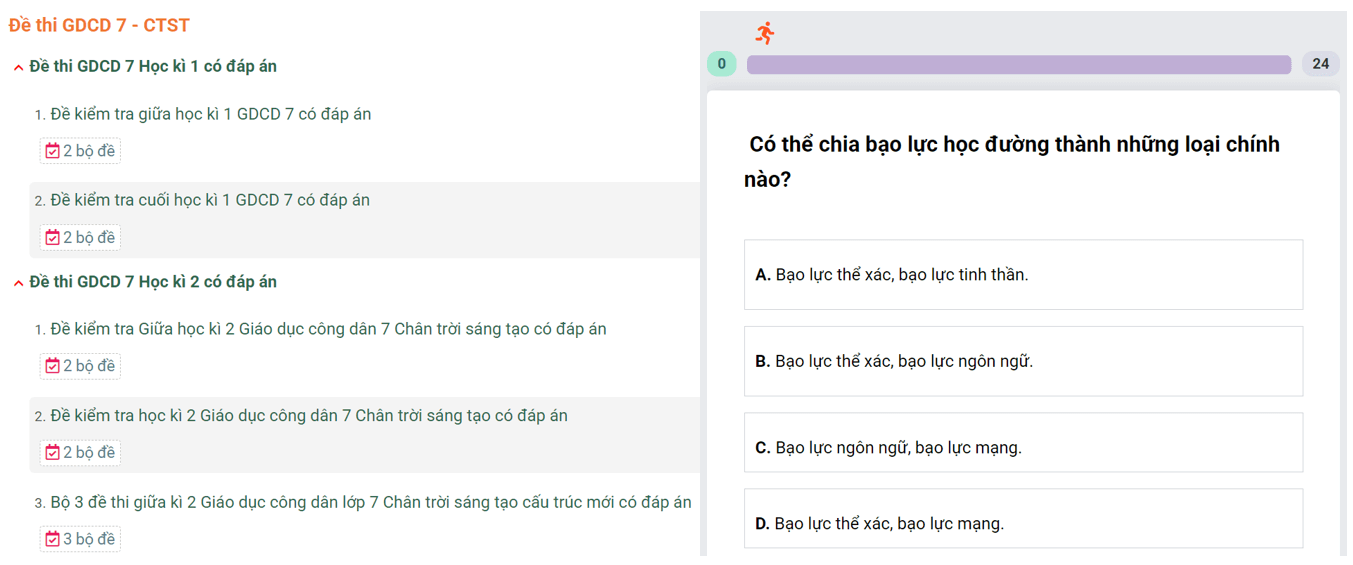Collapse the Đề thi GDCD 7 Học kì 1 section
Screen dimensions: 1353x565
19,67
